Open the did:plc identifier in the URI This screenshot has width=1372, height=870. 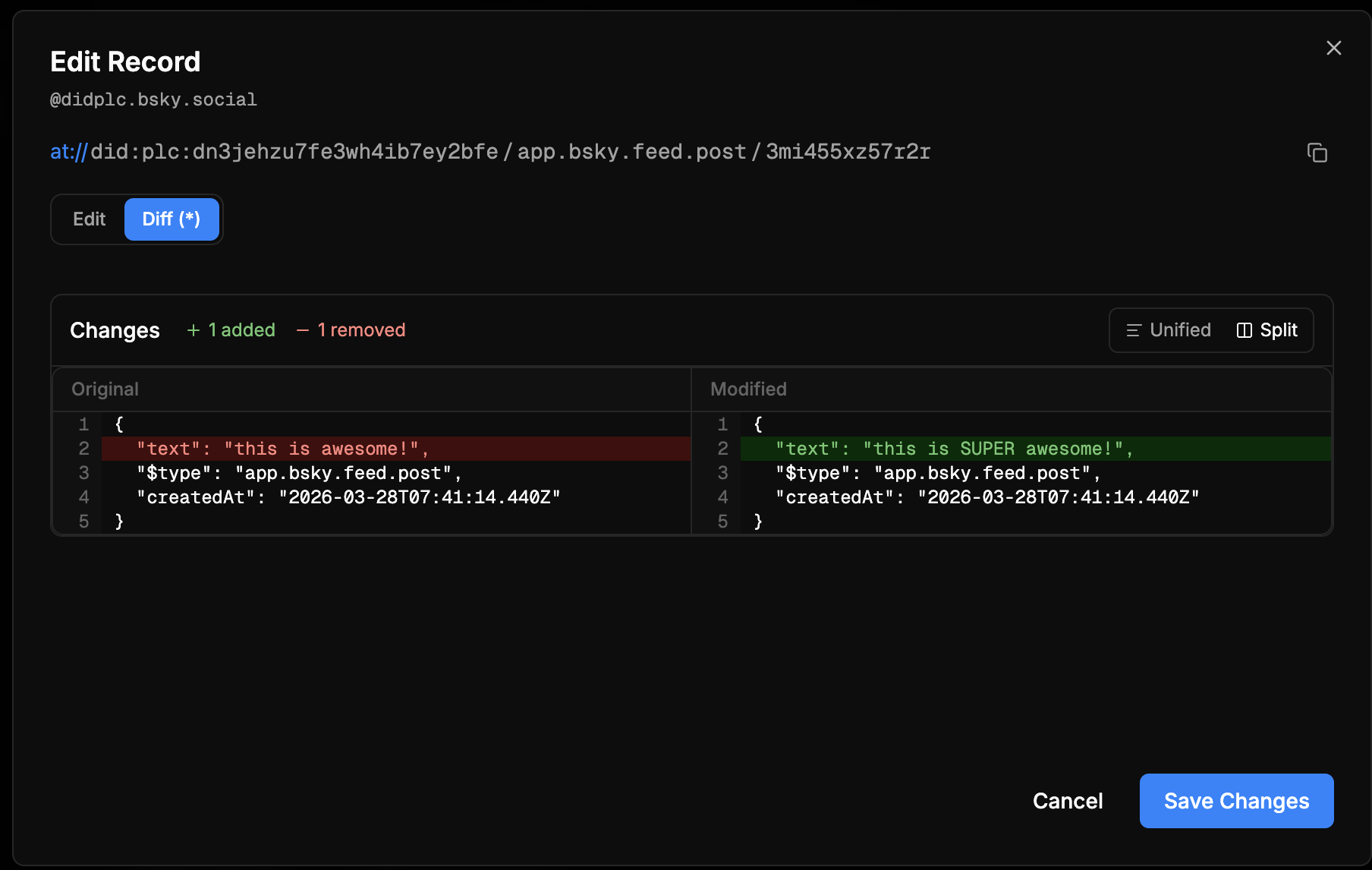pos(294,152)
